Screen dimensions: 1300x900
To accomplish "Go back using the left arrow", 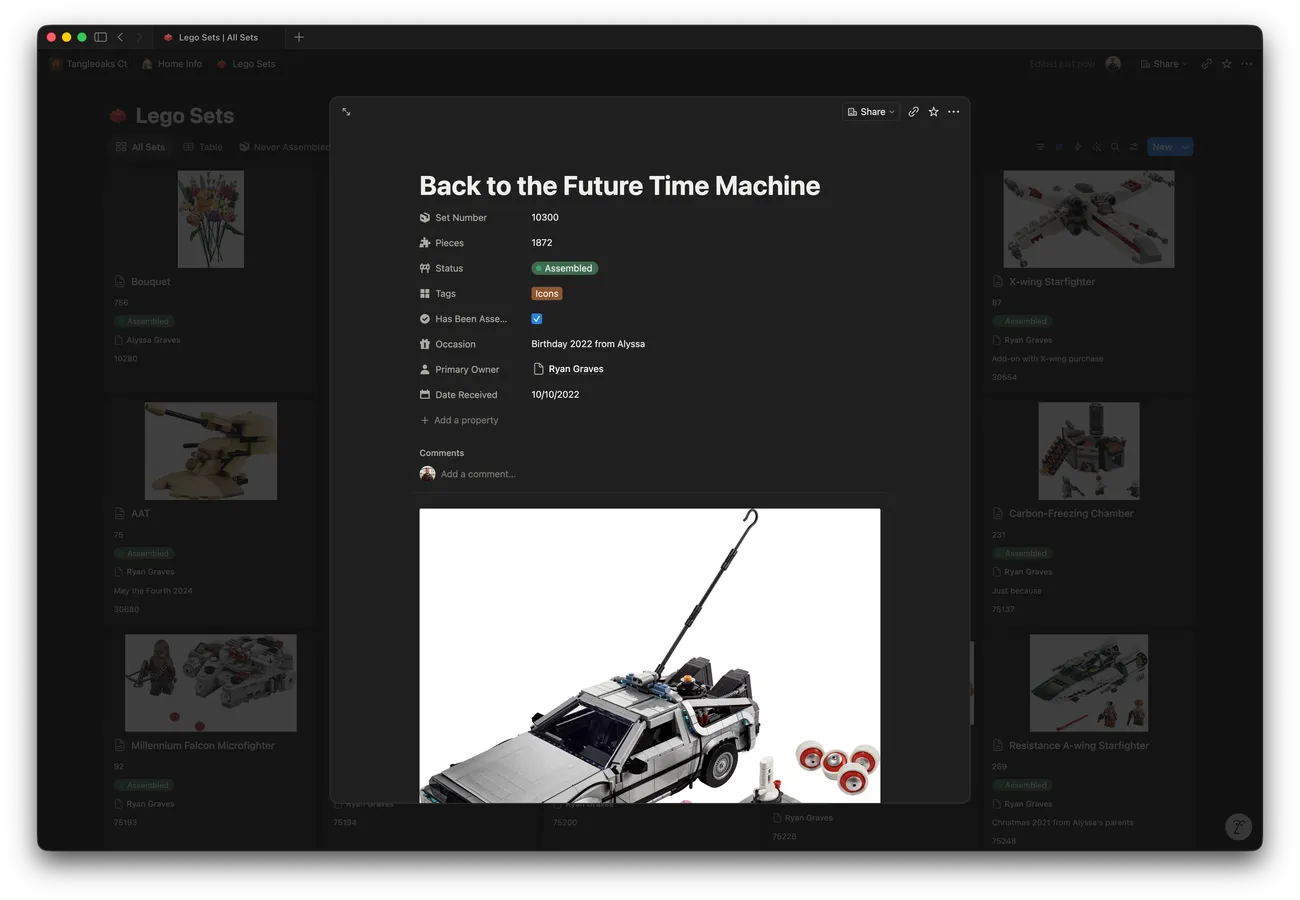I will (120, 37).
